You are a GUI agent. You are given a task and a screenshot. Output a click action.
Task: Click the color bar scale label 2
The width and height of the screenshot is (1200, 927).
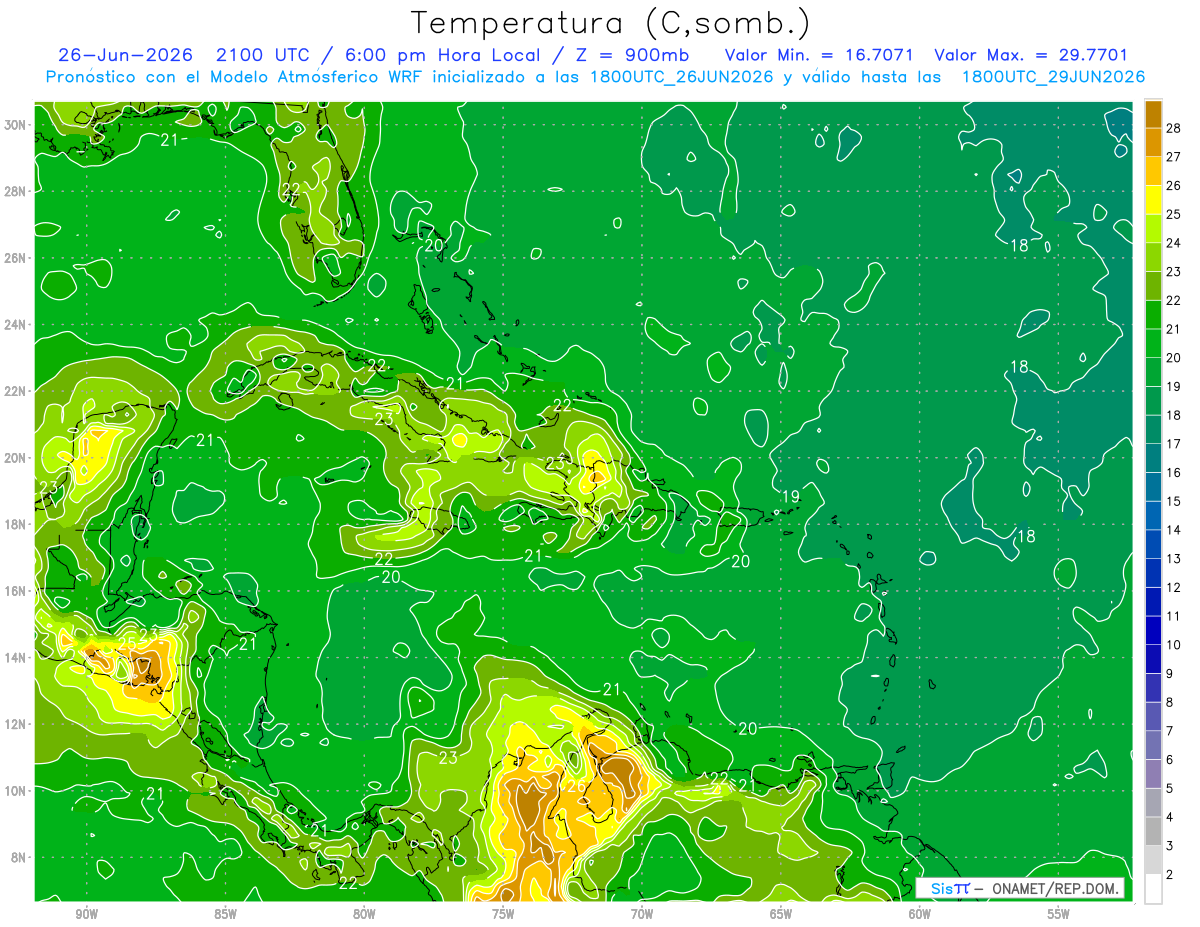click(x=1170, y=875)
